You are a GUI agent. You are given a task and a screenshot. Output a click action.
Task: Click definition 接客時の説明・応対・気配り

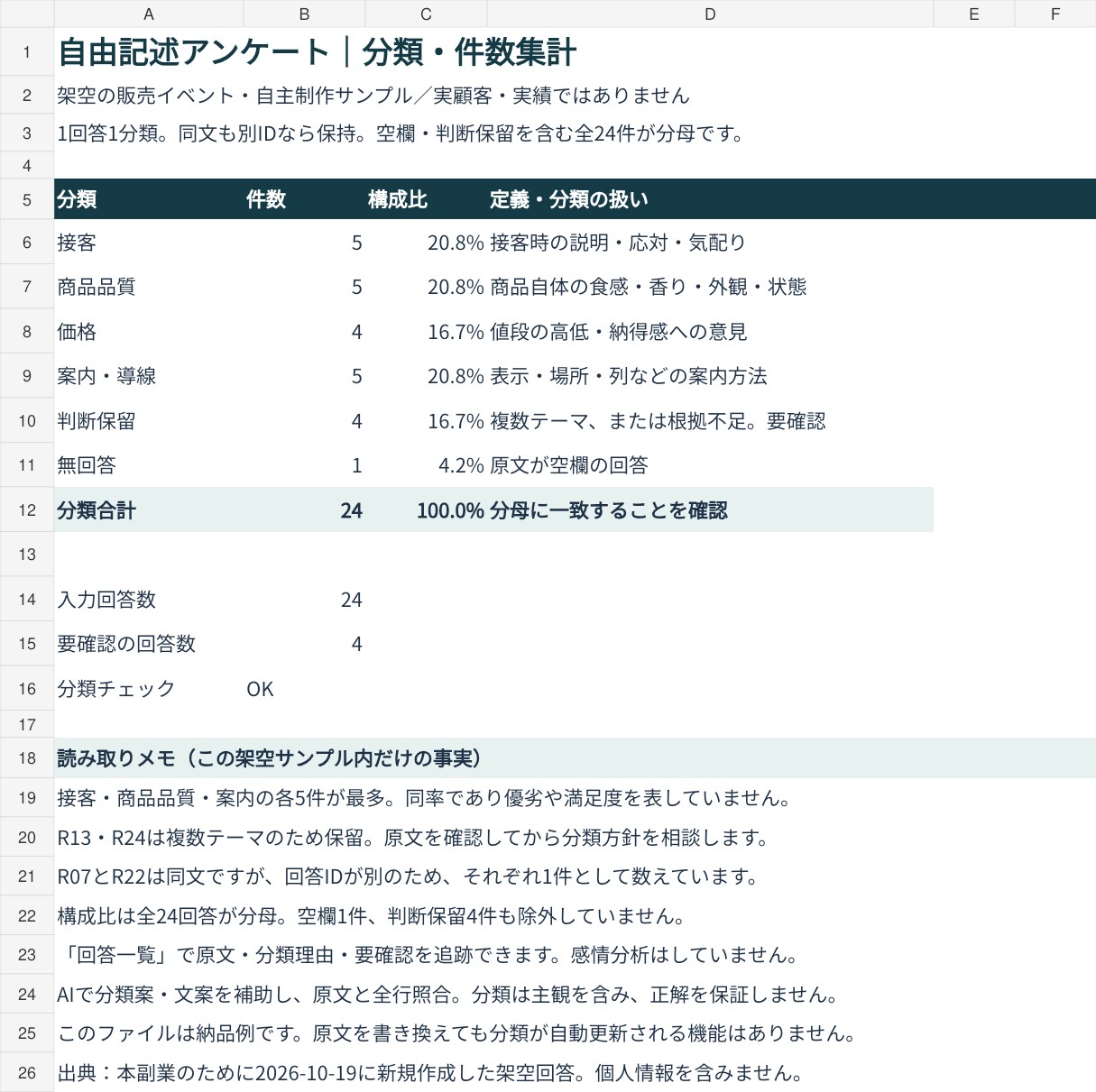point(710,243)
